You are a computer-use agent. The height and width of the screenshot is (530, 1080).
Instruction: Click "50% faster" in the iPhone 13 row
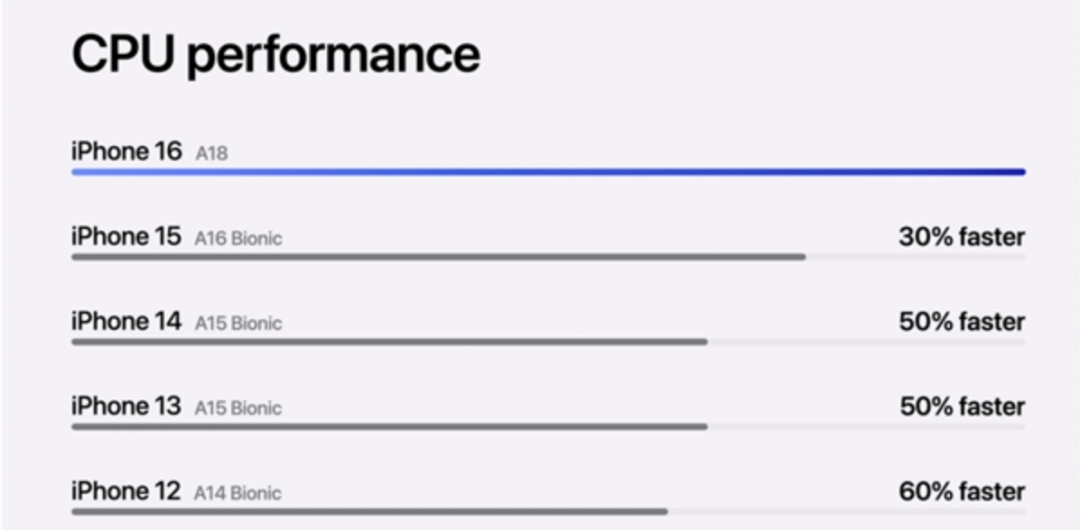pyautogui.click(x=961, y=407)
